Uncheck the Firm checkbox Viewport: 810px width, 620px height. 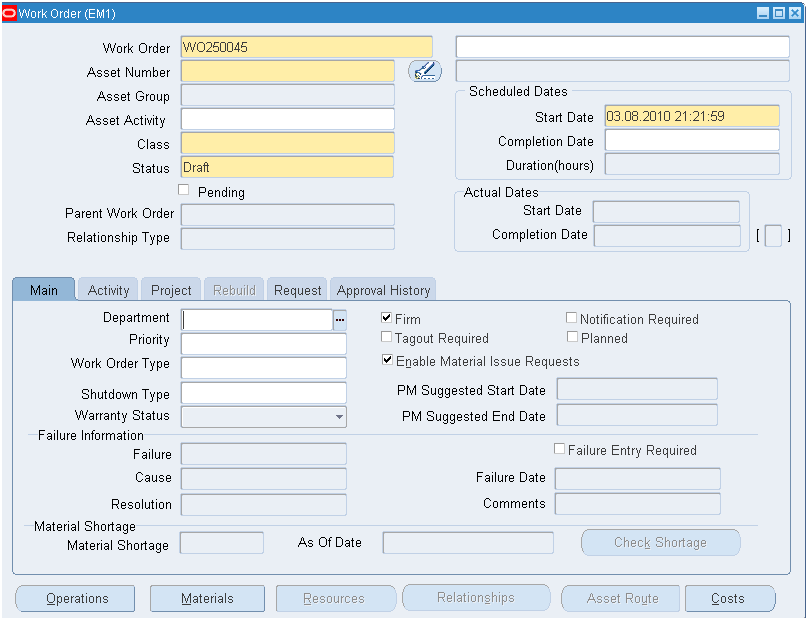387,318
